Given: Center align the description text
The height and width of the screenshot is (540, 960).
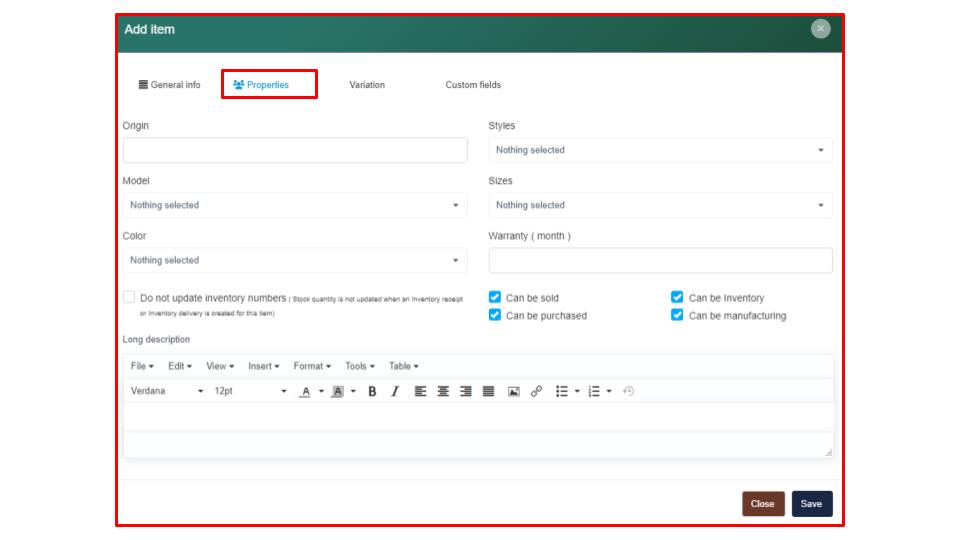Looking at the screenshot, I should [443, 392].
